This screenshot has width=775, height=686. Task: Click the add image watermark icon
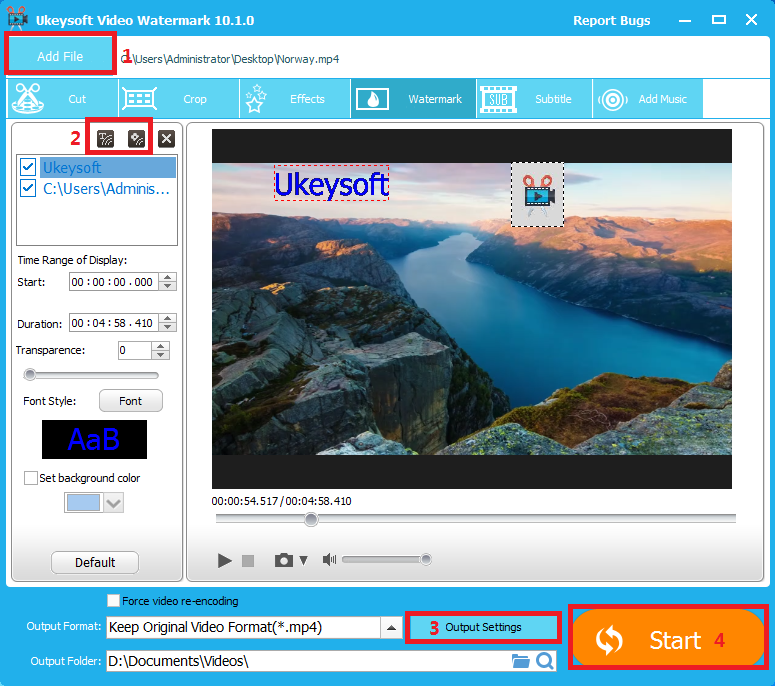(136, 139)
